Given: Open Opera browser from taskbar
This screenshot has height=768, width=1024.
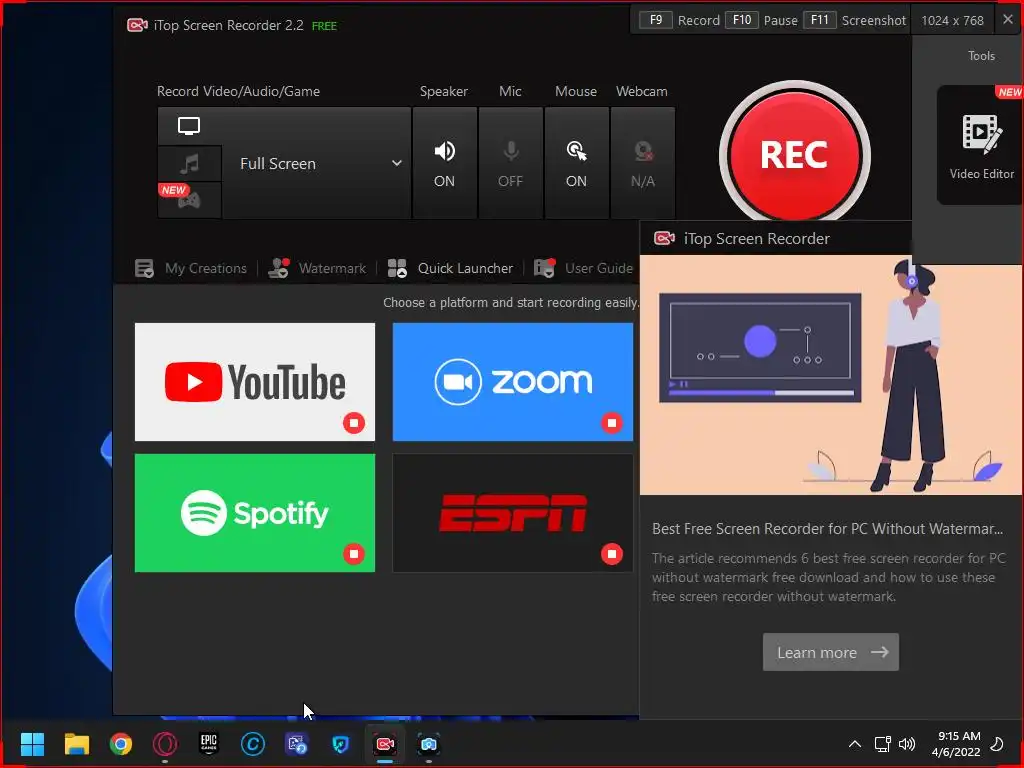Looking at the screenshot, I should coord(165,744).
